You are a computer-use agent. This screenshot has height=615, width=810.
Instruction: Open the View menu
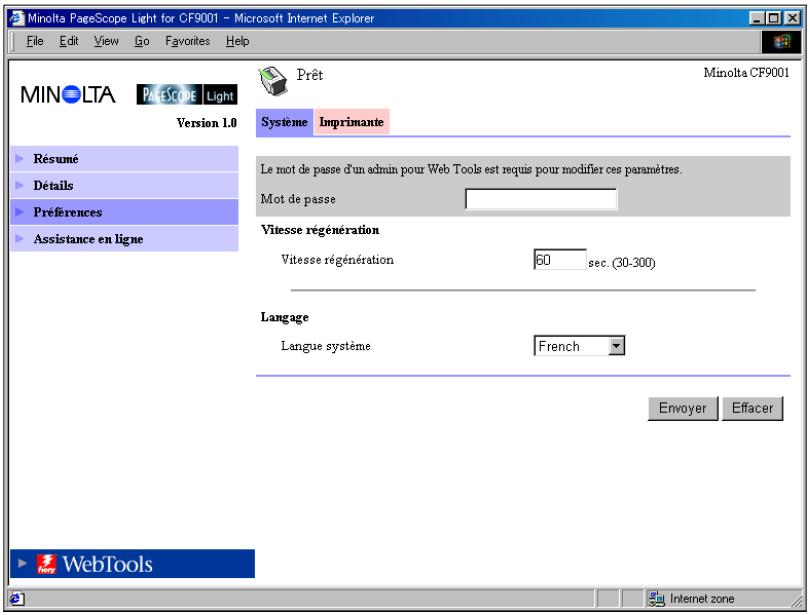pyautogui.click(x=106, y=41)
